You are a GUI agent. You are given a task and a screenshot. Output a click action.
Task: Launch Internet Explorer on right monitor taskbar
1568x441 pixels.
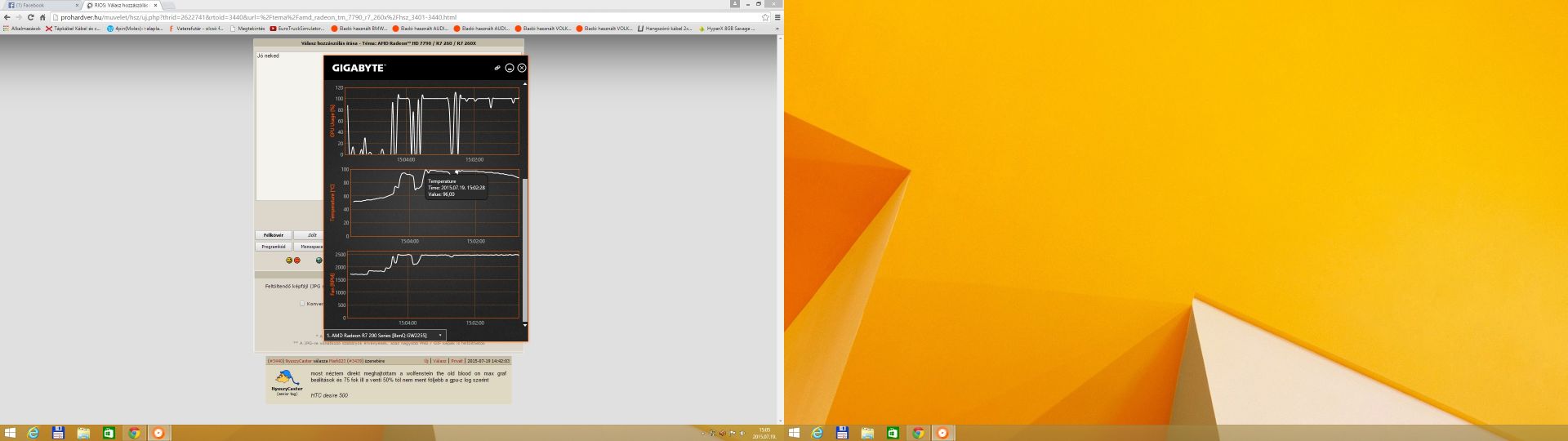[817, 433]
